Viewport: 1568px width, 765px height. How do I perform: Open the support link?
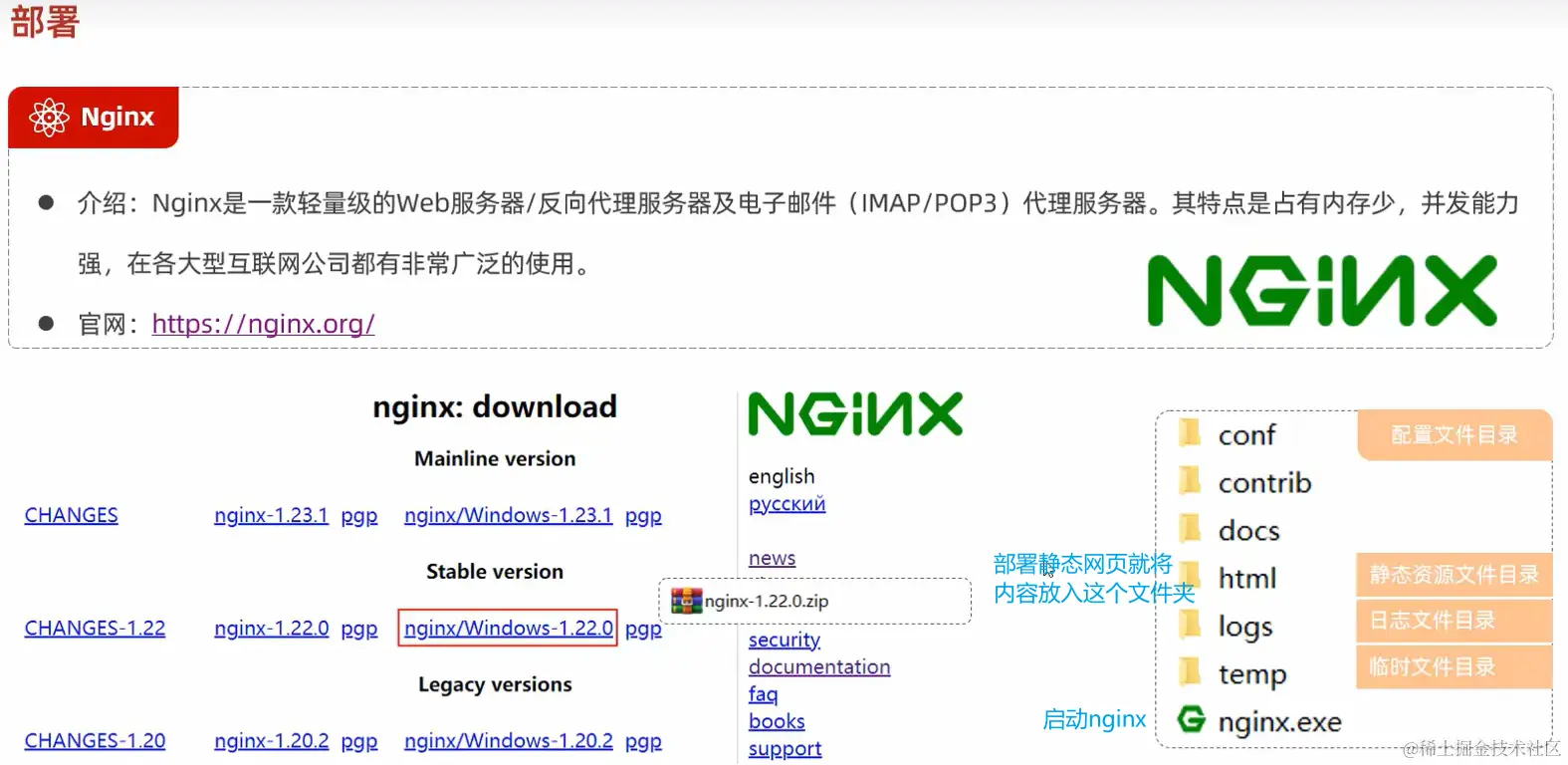(784, 748)
